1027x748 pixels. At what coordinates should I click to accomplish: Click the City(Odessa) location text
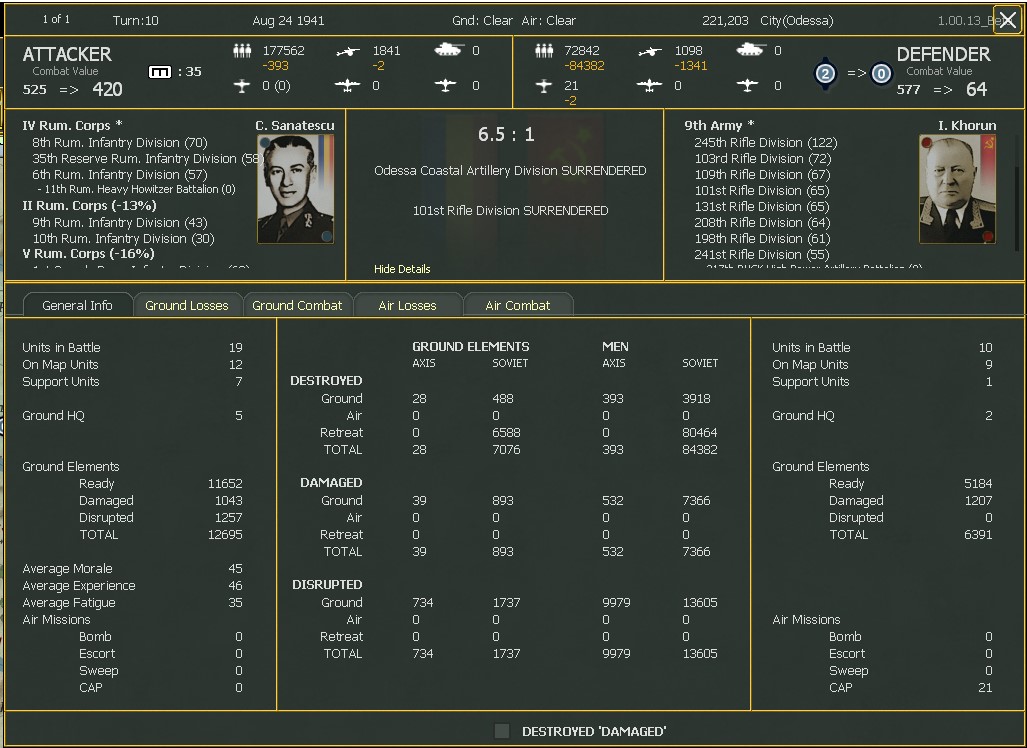797,20
